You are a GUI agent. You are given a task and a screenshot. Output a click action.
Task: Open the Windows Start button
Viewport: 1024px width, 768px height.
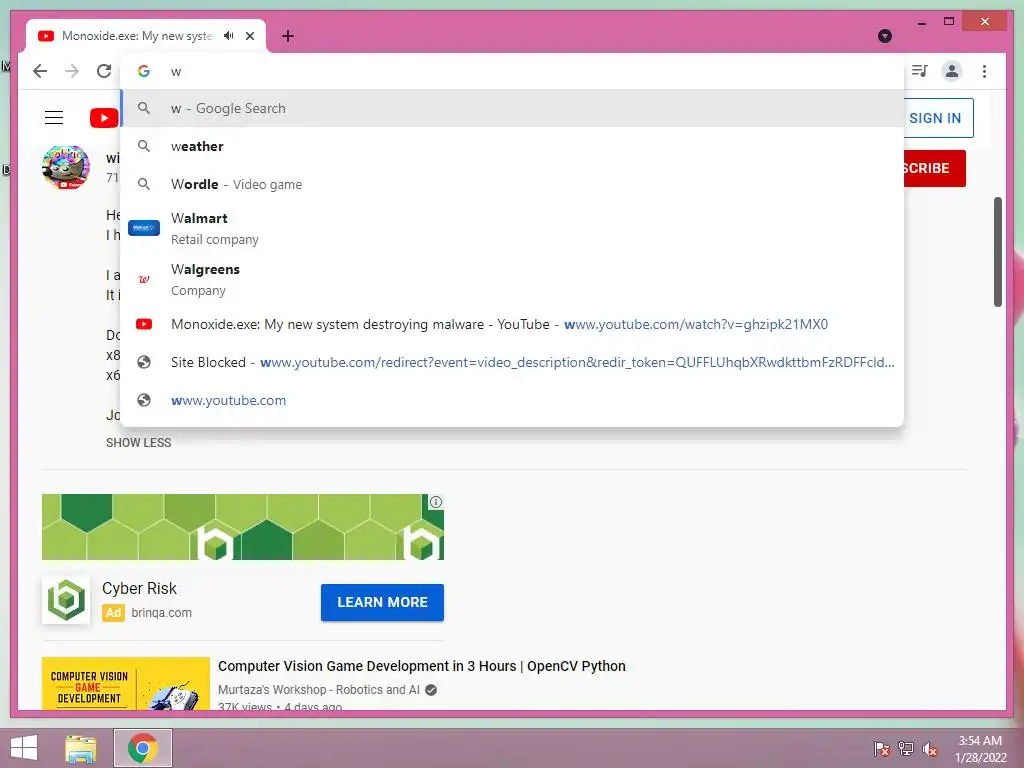click(24, 748)
